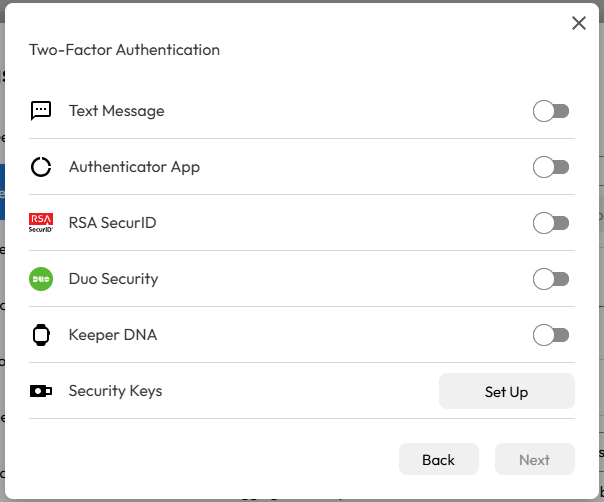Select the Text Message label
604x502 pixels.
pos(116,111)
